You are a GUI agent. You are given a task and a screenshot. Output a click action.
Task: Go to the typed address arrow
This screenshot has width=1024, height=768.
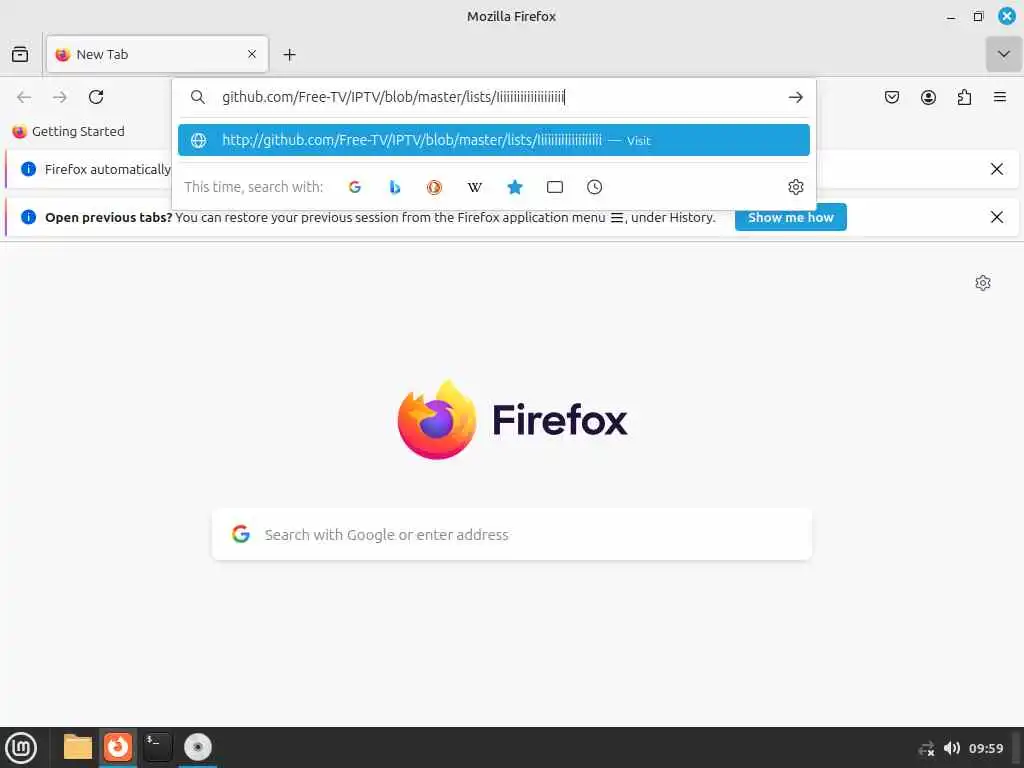pos(795,97)
